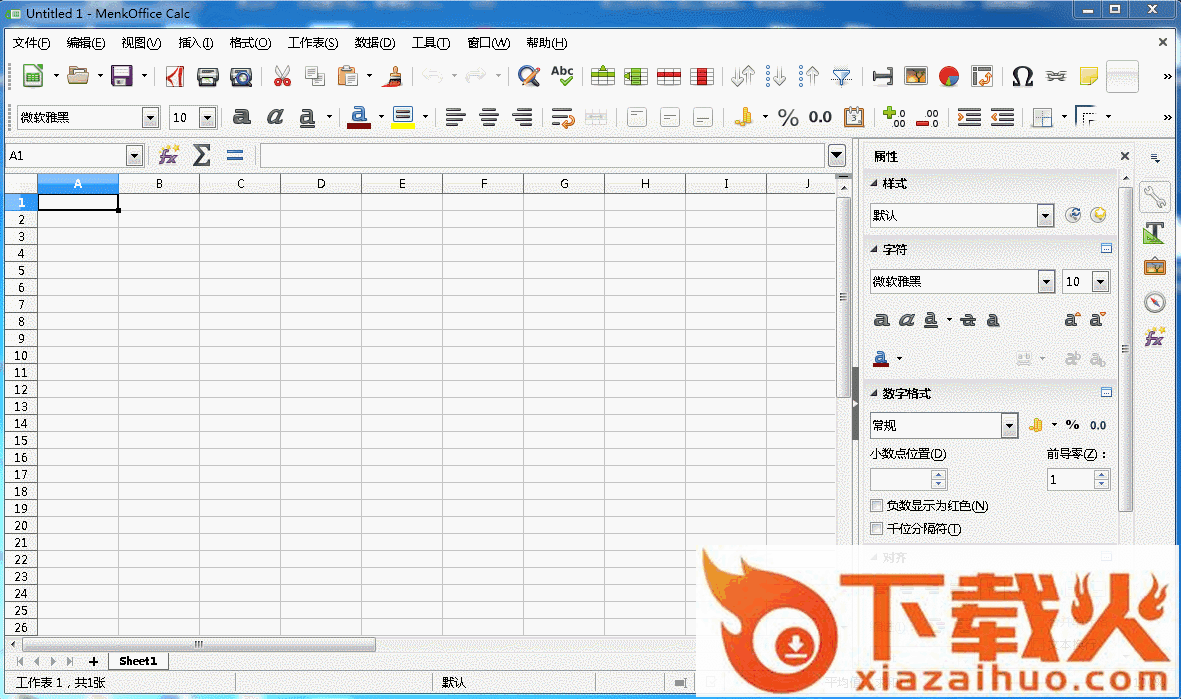
Task: Add new sheet with plus button
Action: pos(93,661)
